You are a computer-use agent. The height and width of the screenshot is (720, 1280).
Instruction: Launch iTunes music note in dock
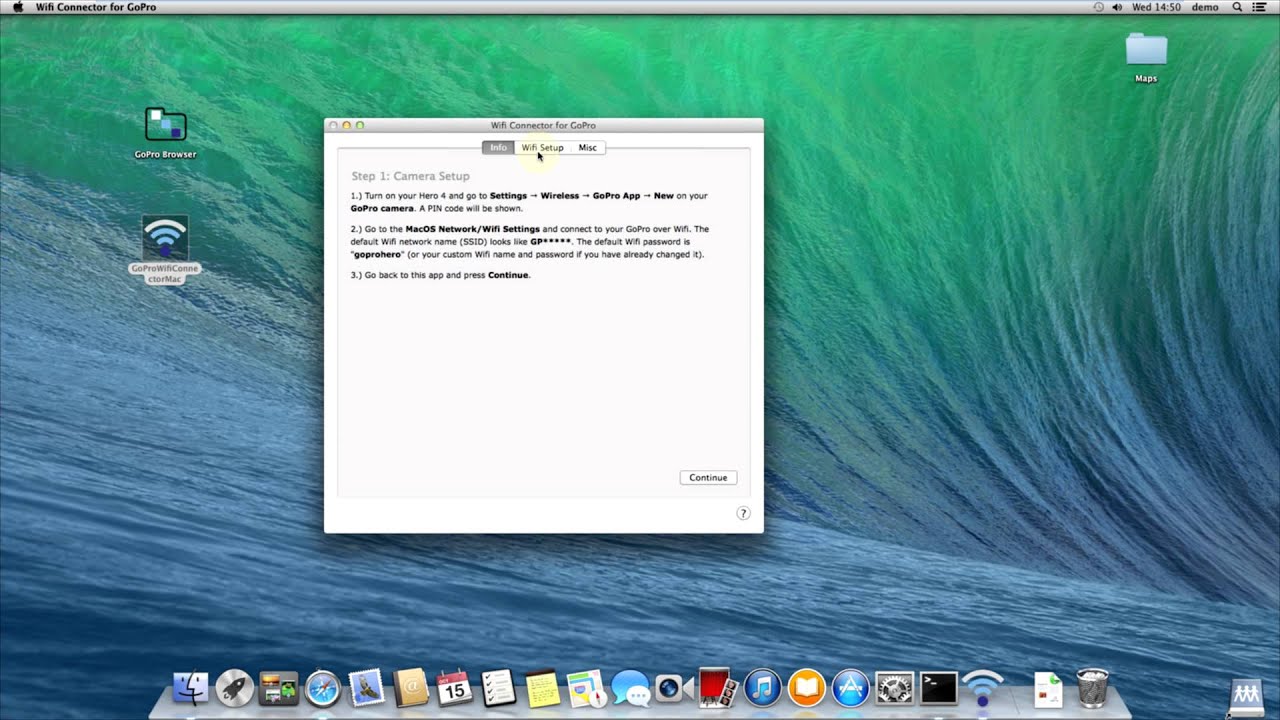tap(762, 688)
